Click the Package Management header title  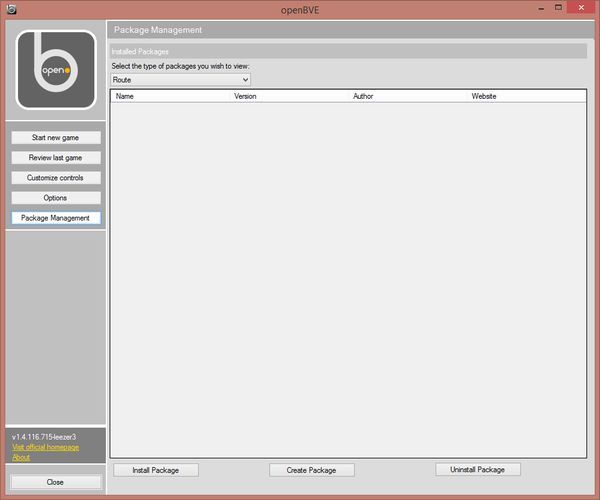click(x=158, y=30)
